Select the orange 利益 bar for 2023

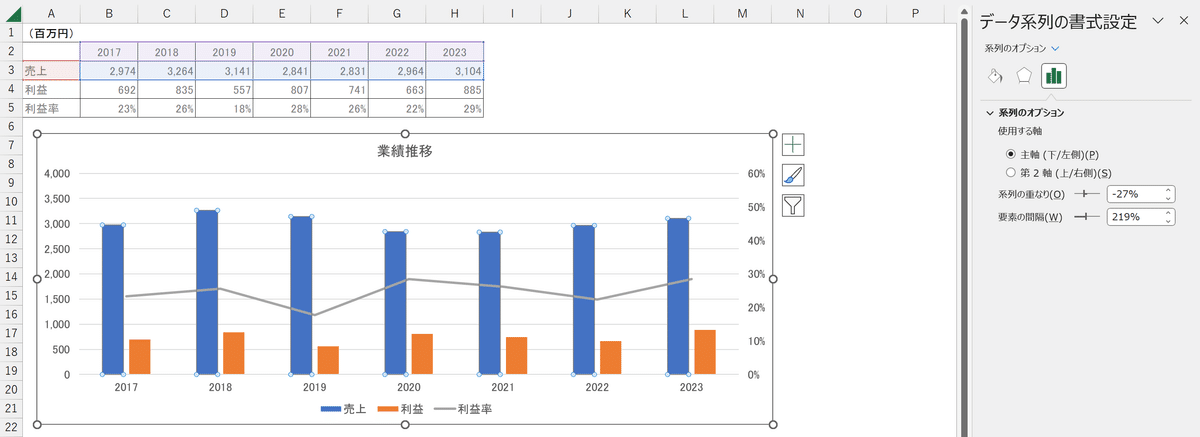coord(704,351)
